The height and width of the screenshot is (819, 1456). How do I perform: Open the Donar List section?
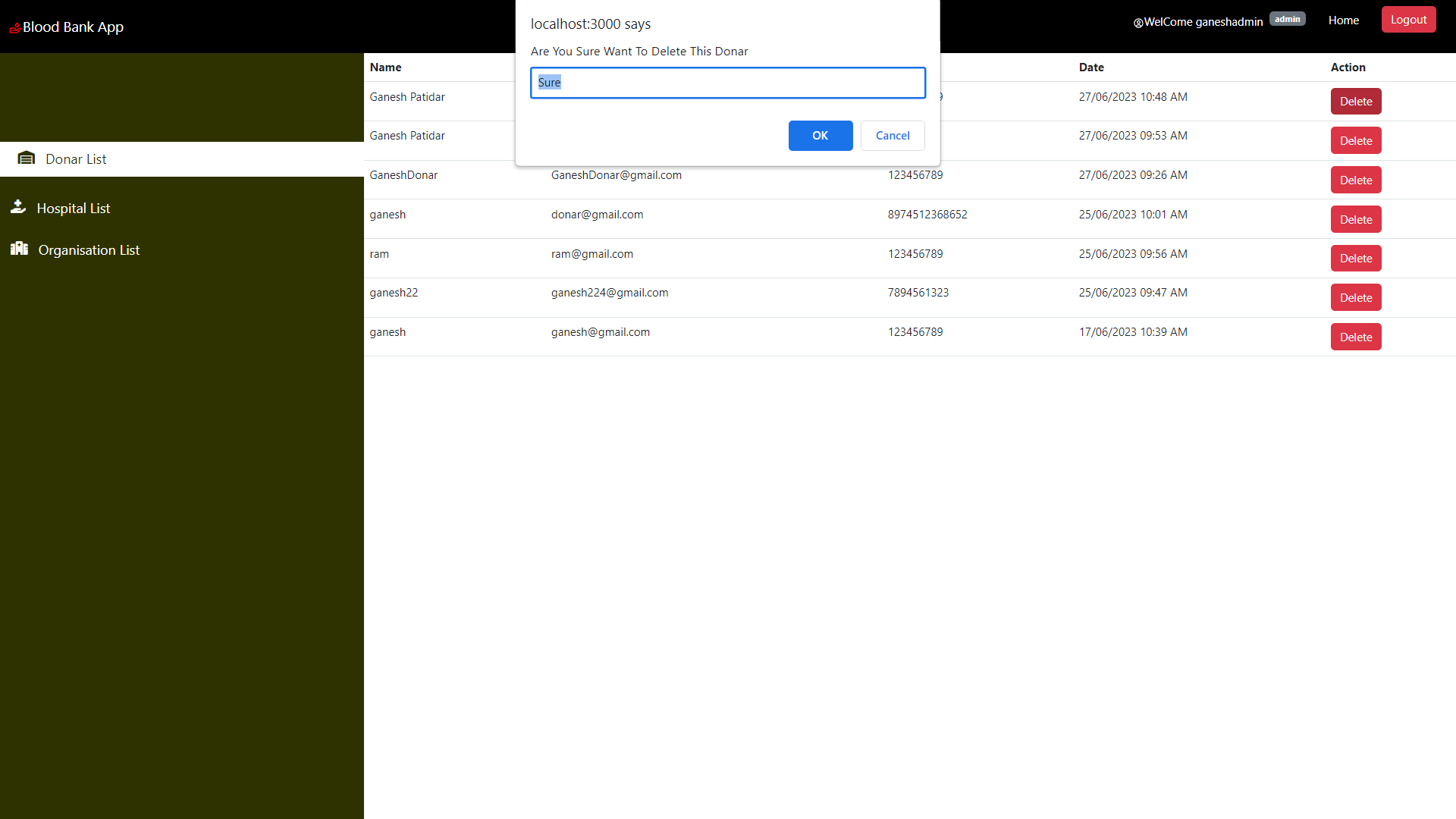76,158
